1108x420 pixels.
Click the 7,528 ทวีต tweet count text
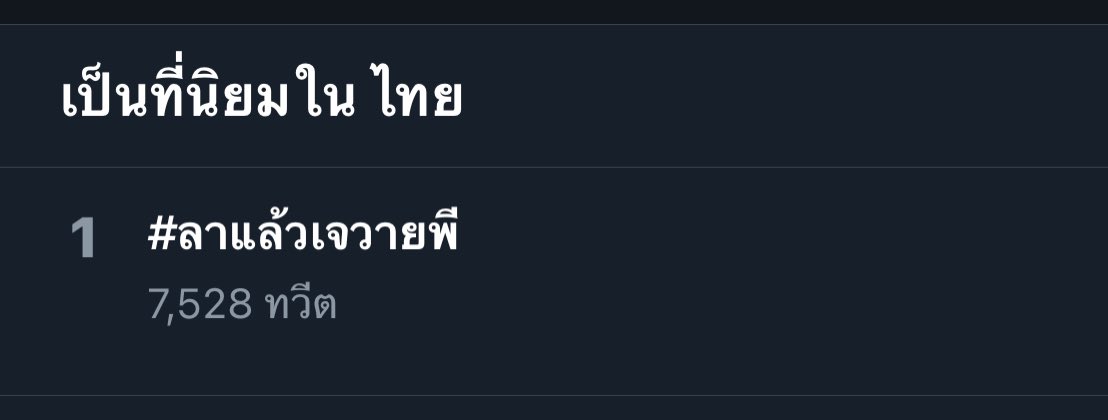pyautogui.click(x=242, y=304)
